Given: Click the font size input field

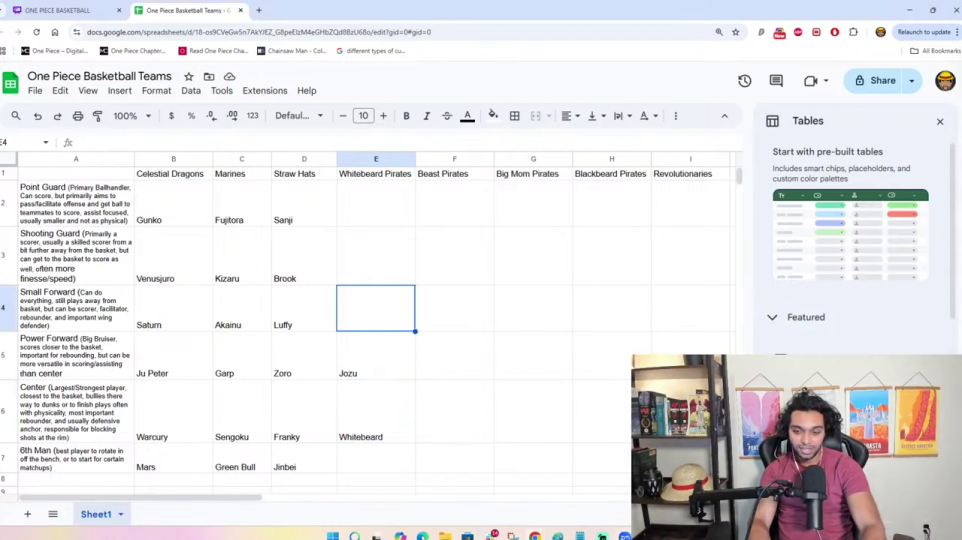Looking at the screenshot, I should 363,116.
